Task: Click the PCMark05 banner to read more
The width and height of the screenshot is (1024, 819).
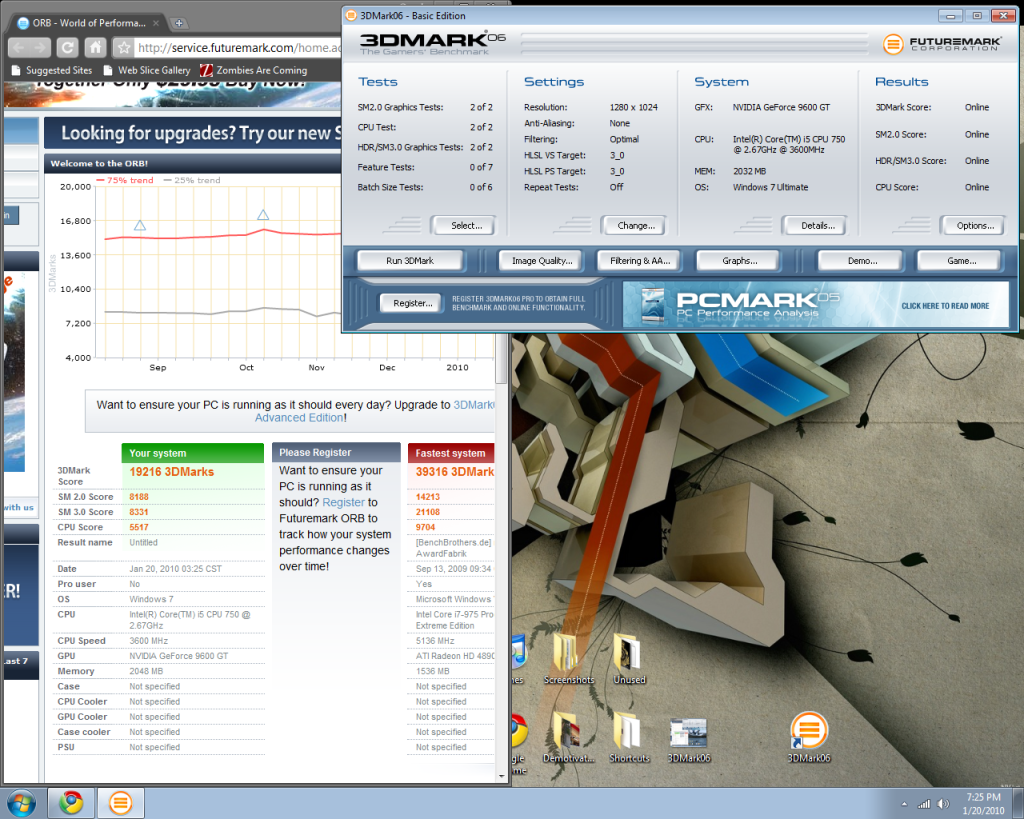Action: coord(816,304)
